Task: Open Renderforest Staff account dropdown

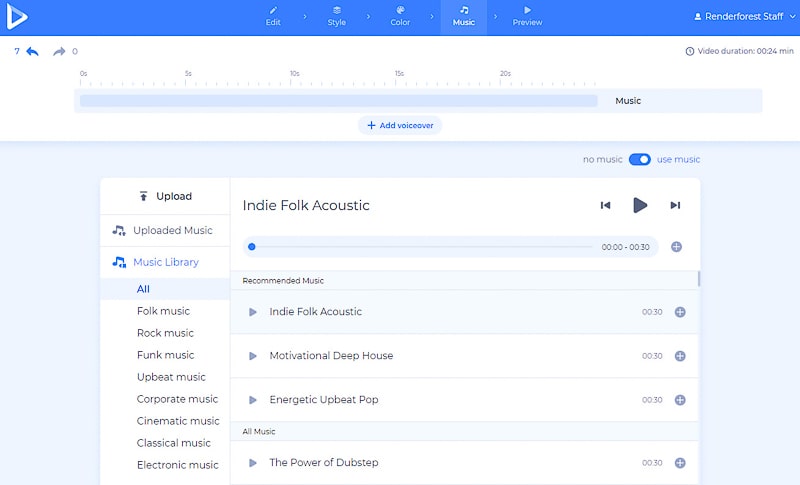Action: coord(744,17)
